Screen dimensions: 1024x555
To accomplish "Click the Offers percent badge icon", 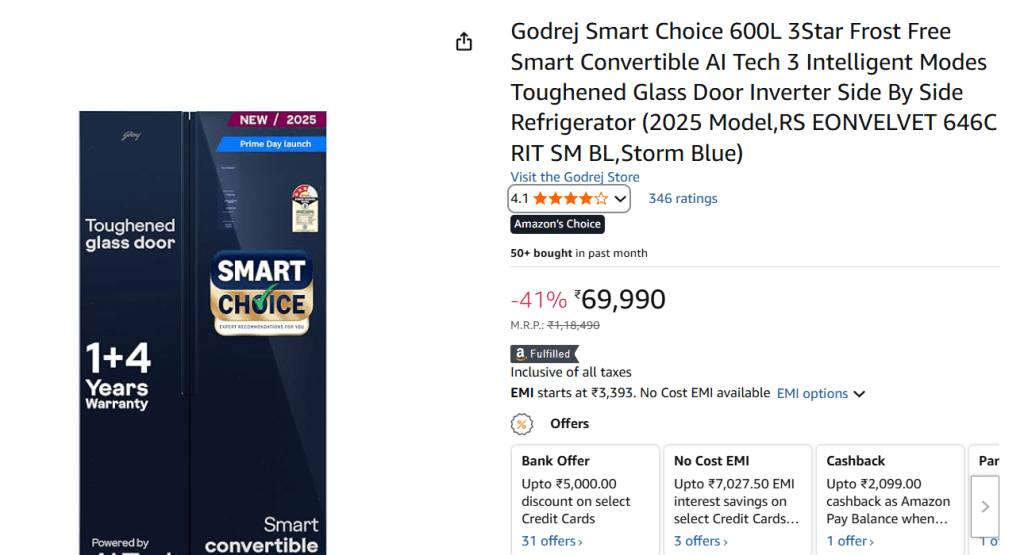I will (522, 424).
